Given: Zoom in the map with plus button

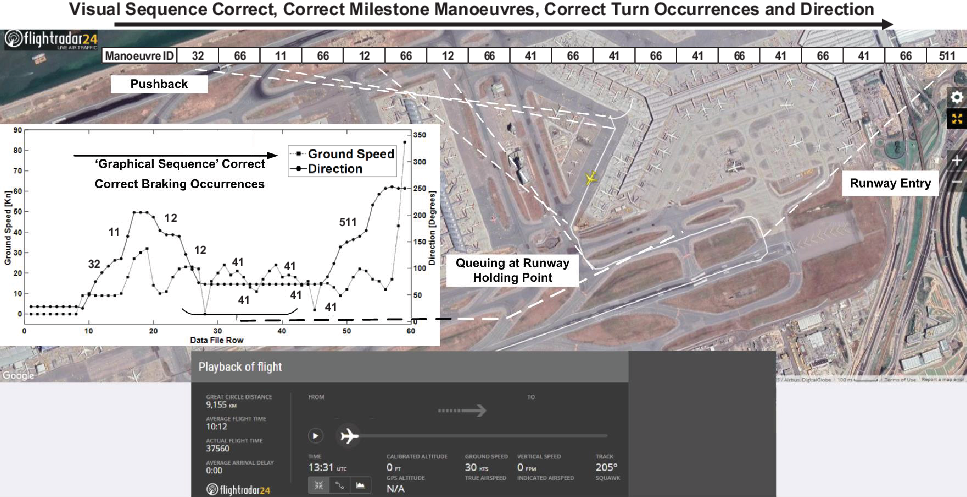Looking at the screenshot, I should (956, 160).
